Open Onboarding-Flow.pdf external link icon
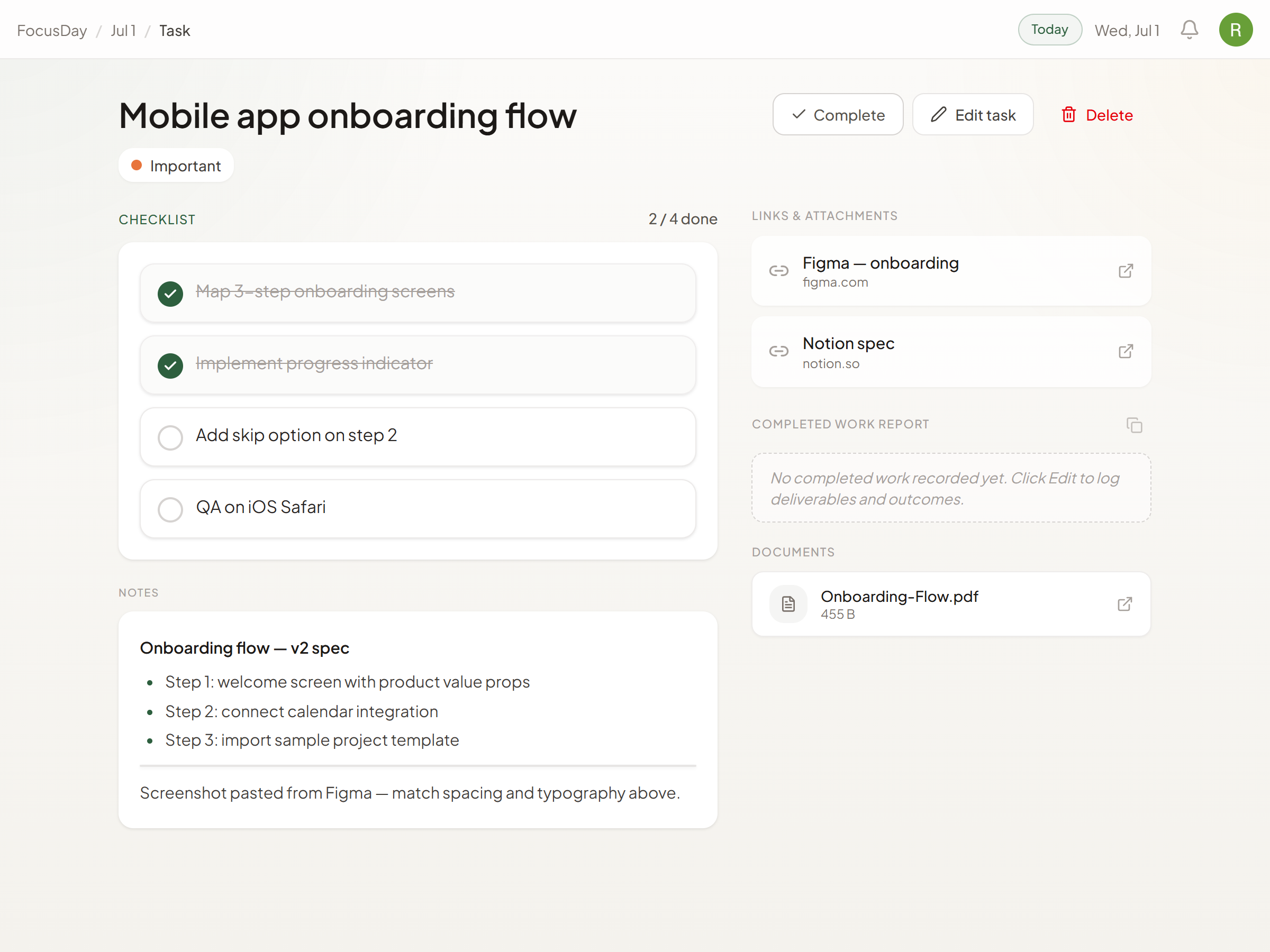 click(x=1124, y=603)
